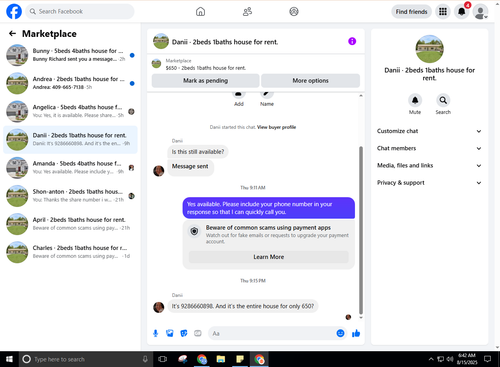Attach a photo file icon
500x367 pixels.
[x=170, y=333]
